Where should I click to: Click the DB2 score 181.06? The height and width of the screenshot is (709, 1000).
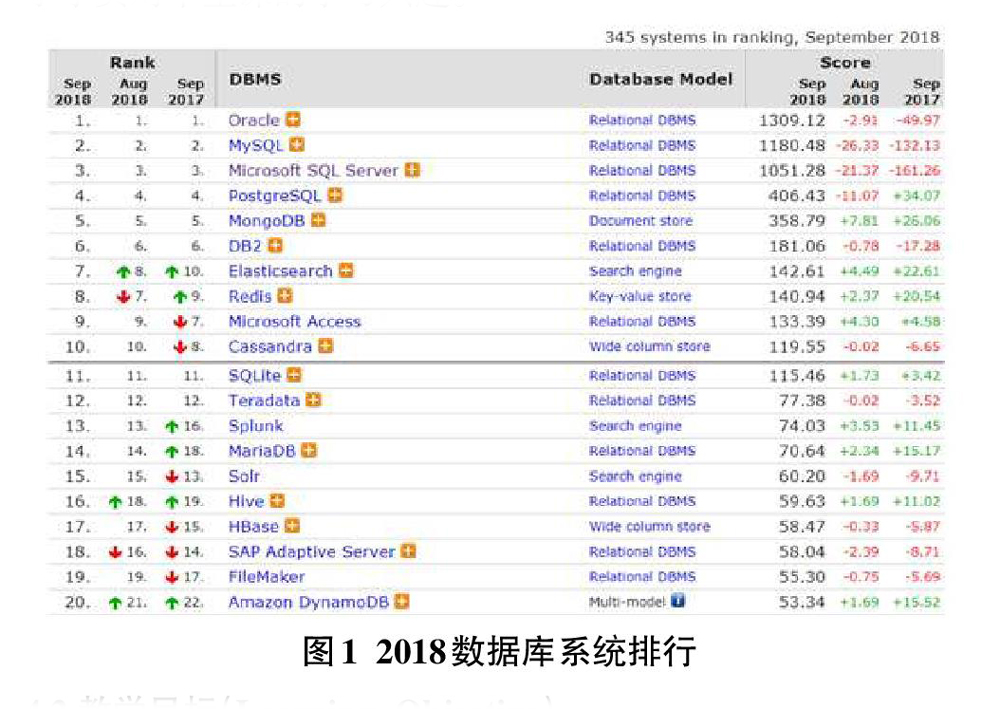(x=797, y=246)
